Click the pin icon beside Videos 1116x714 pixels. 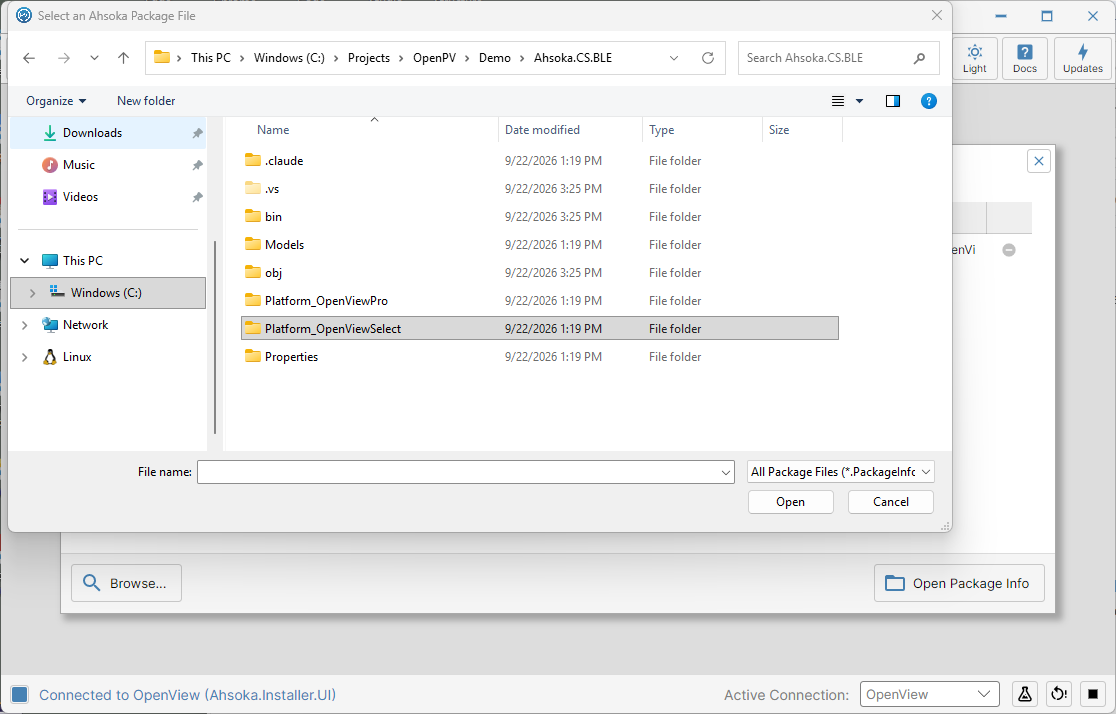point(197,197)
